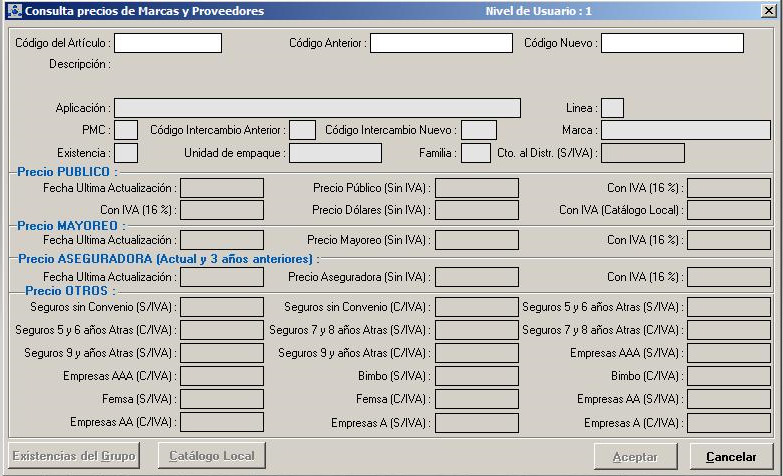Open the Catálogo Local button

[x=211, y=456]
